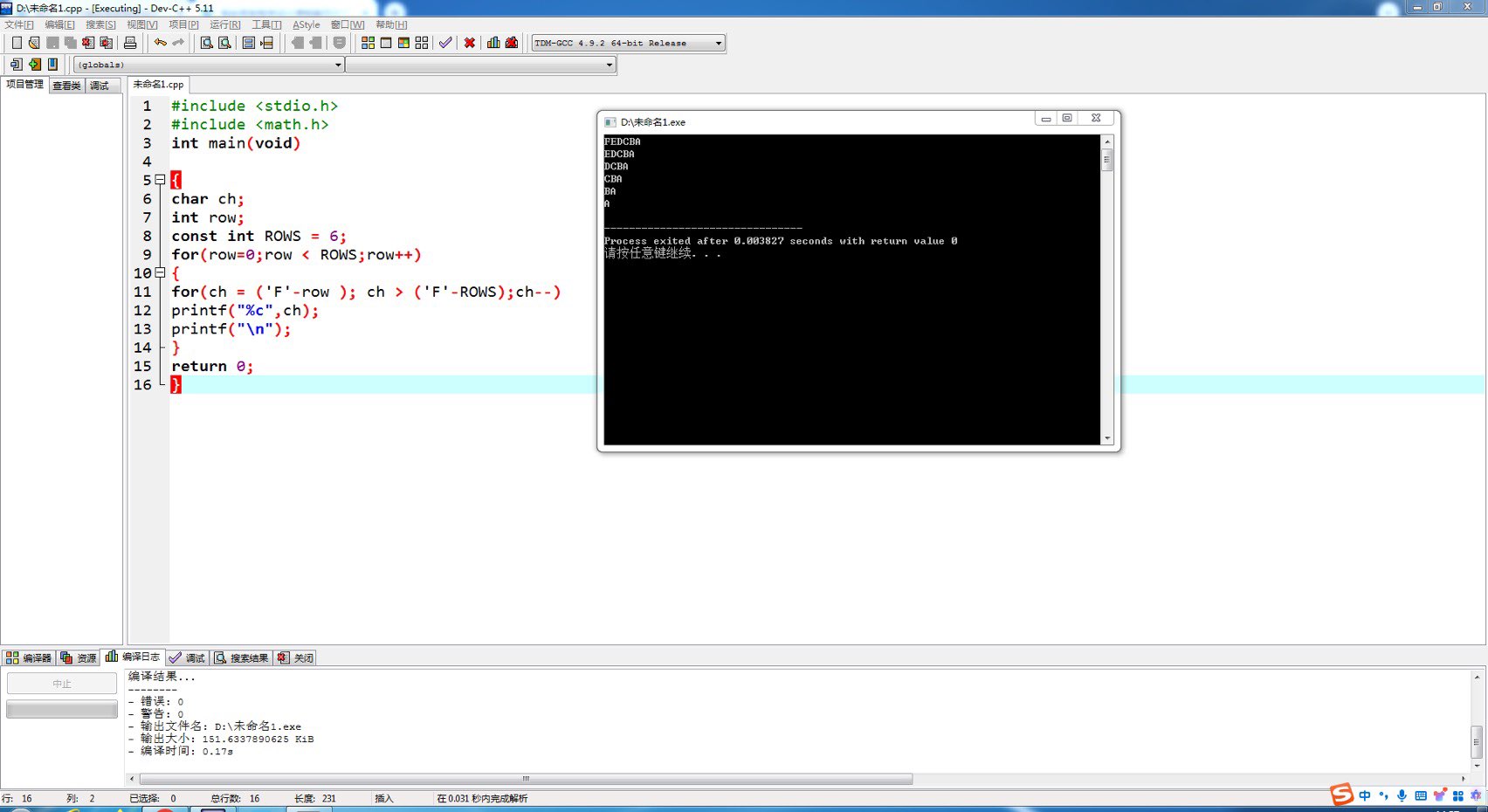1488x812 pixels.
Task: Click the Replace toolbar icon
Action: 225,43
